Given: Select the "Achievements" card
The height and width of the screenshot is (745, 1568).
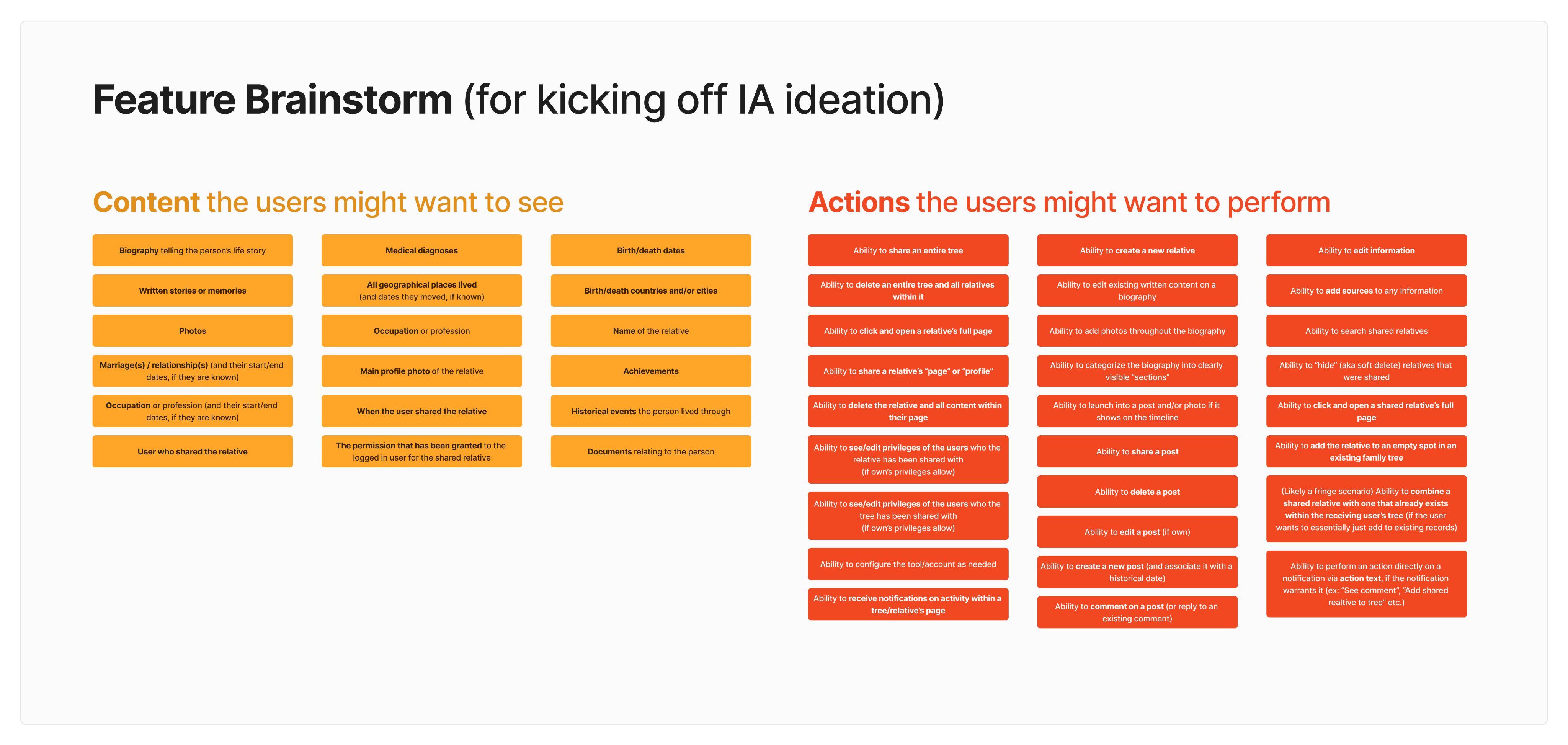Looking at the screenshot, I should point(650,371).
